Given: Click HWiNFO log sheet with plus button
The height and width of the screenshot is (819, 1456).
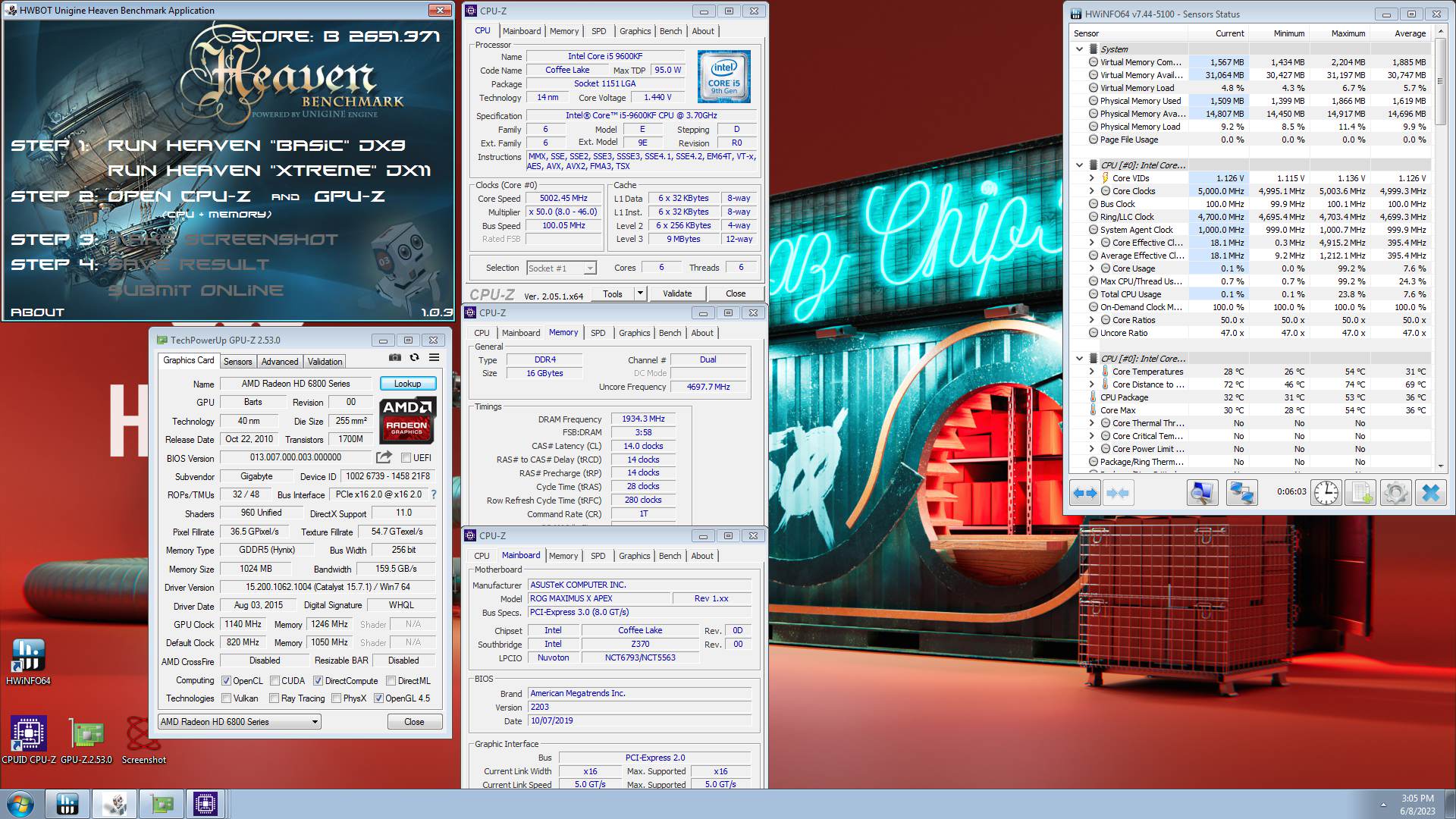Looking at the screenshot, I should coord(1360,493).
